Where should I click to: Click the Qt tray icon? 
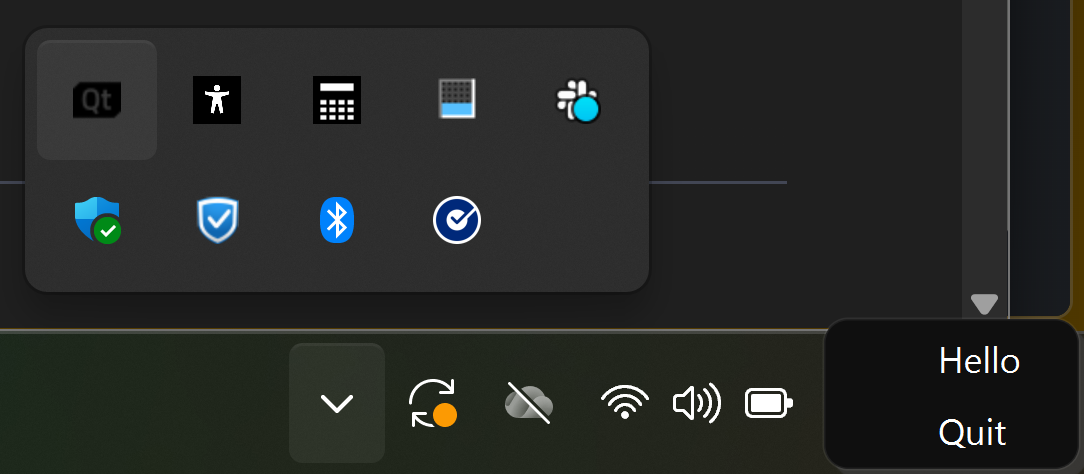[x=97, y=100]
